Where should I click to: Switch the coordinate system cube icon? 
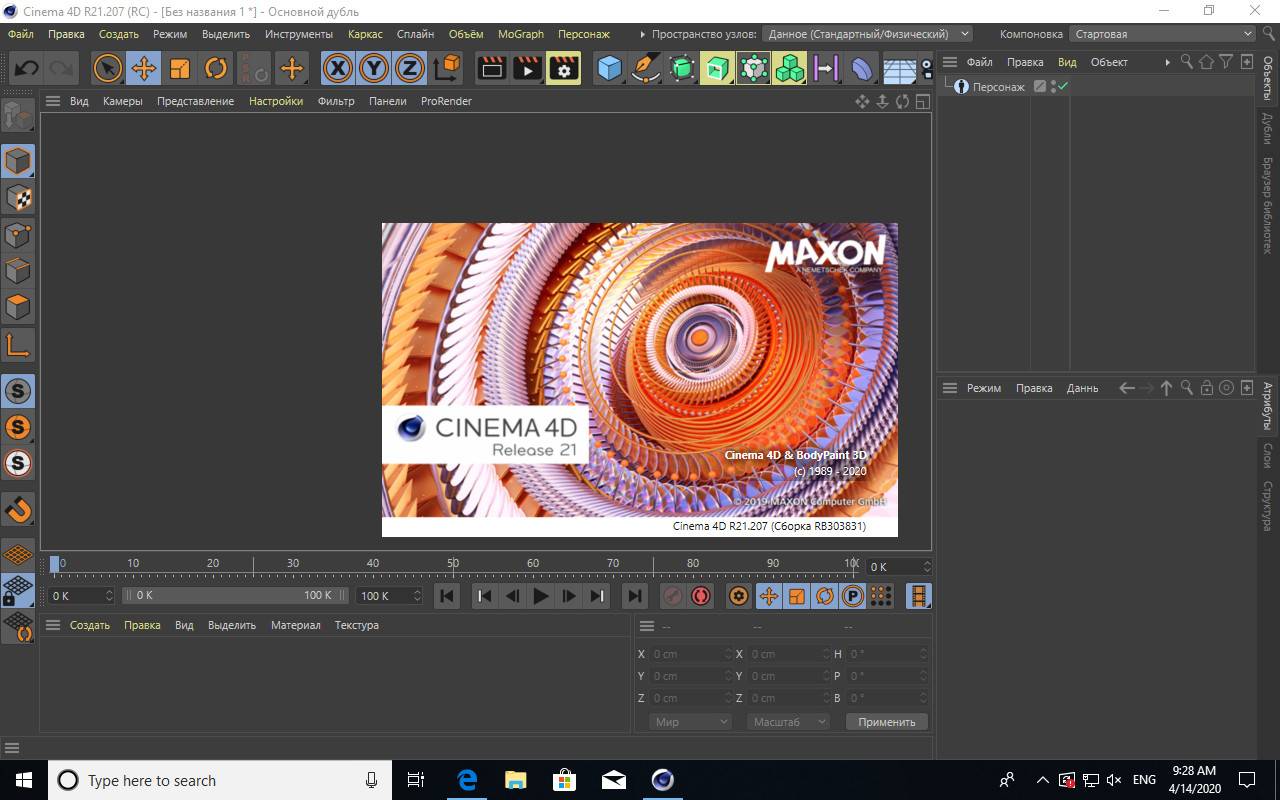tap(447, 68)
